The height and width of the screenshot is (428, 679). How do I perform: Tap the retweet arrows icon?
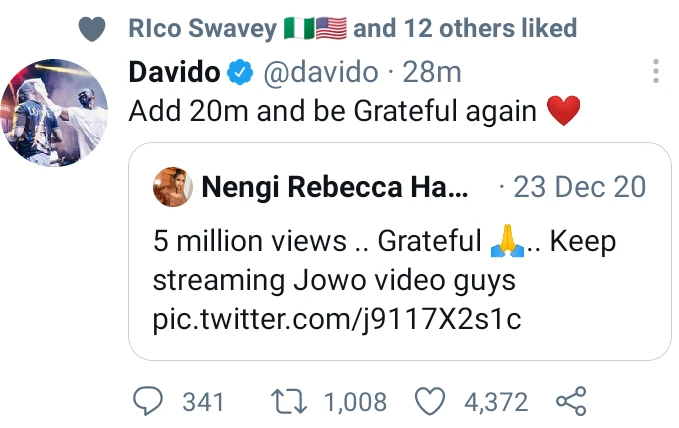coord(291,402)
